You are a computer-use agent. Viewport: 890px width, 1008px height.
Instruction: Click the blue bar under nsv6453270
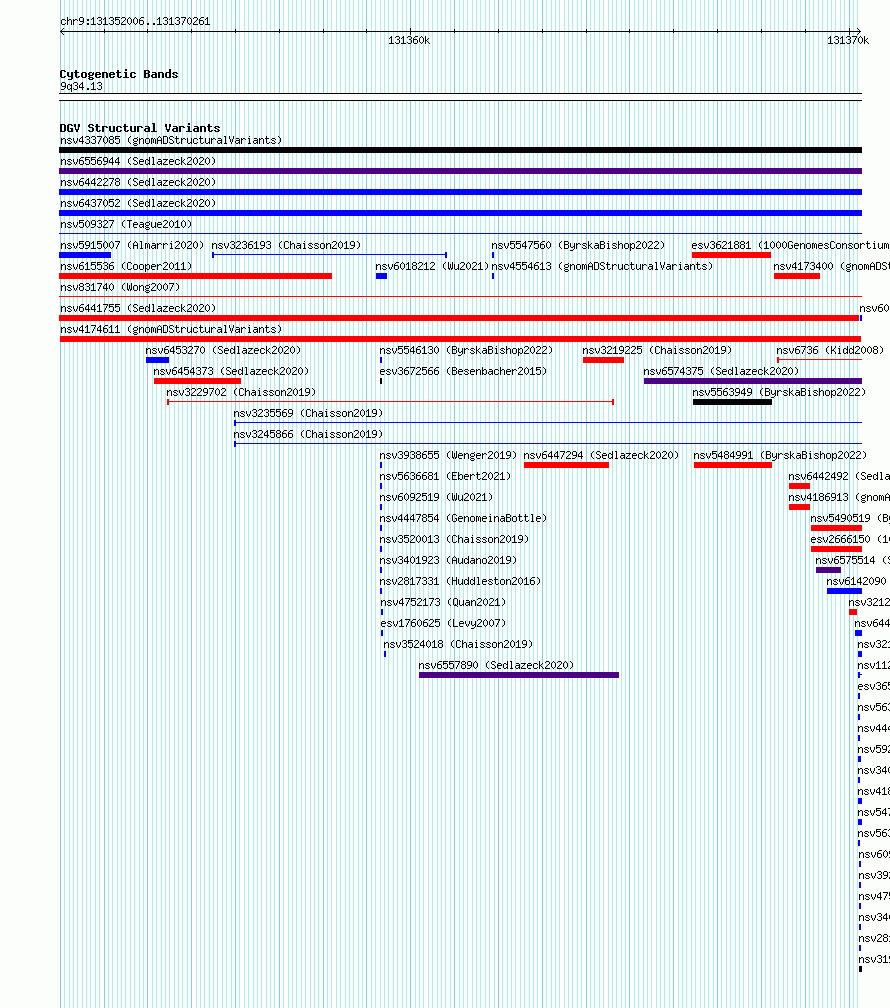[x=158, y=360]
